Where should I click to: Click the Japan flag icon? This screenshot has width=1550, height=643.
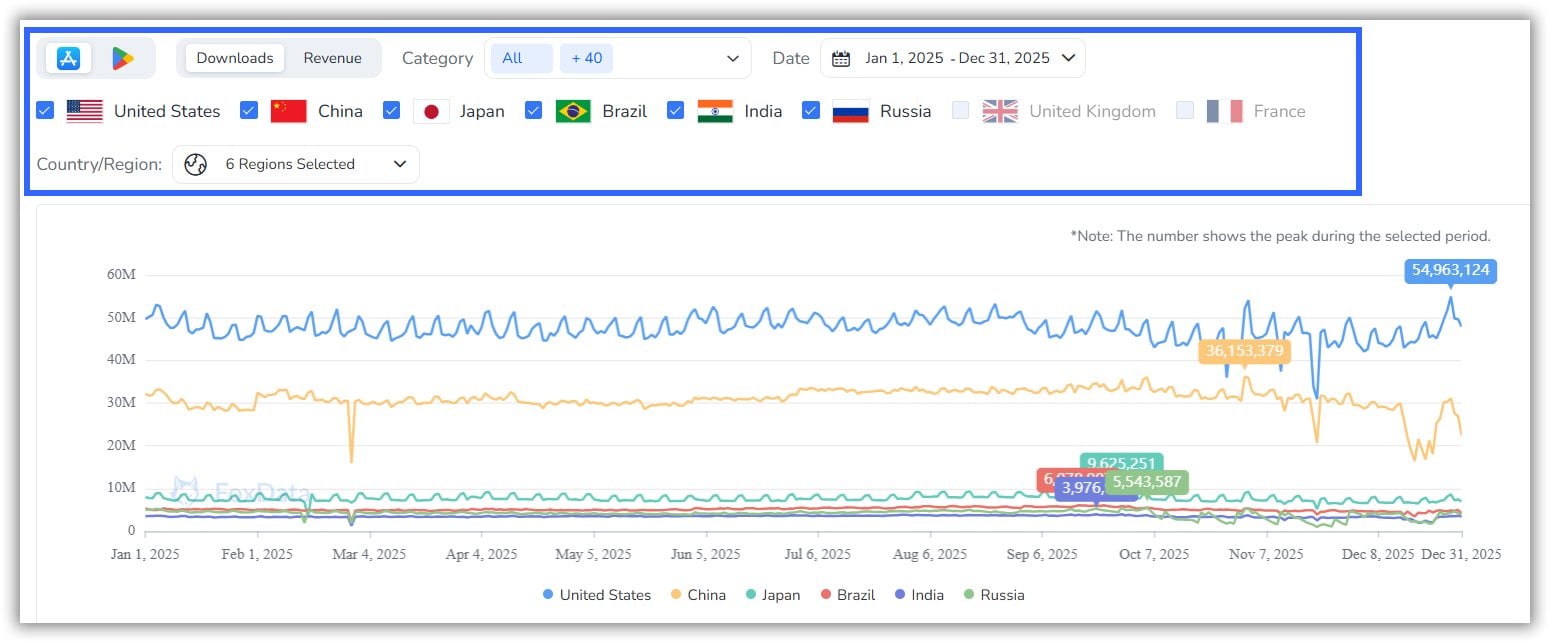(x=431, y=111)
